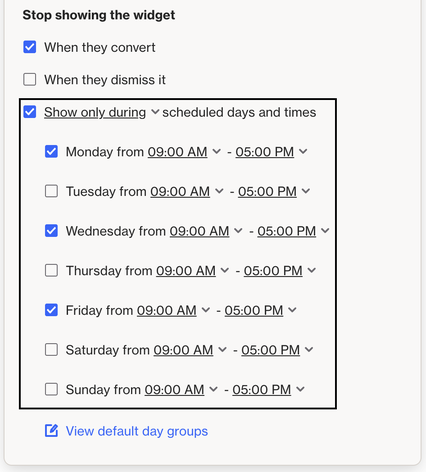Enable the Tuesday schedule checkbox
The image size is (426, 472).
51,191
